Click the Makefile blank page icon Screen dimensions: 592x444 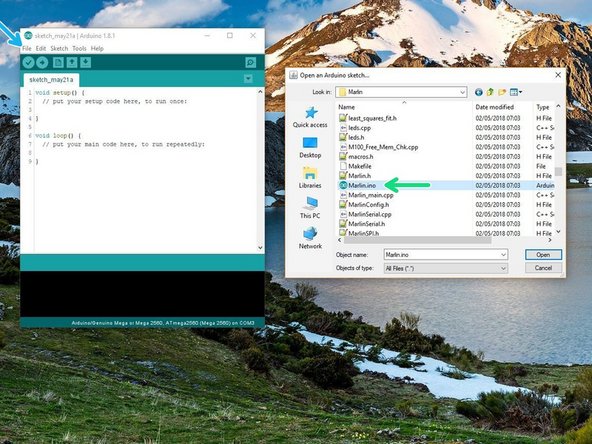tap(343, 166)
